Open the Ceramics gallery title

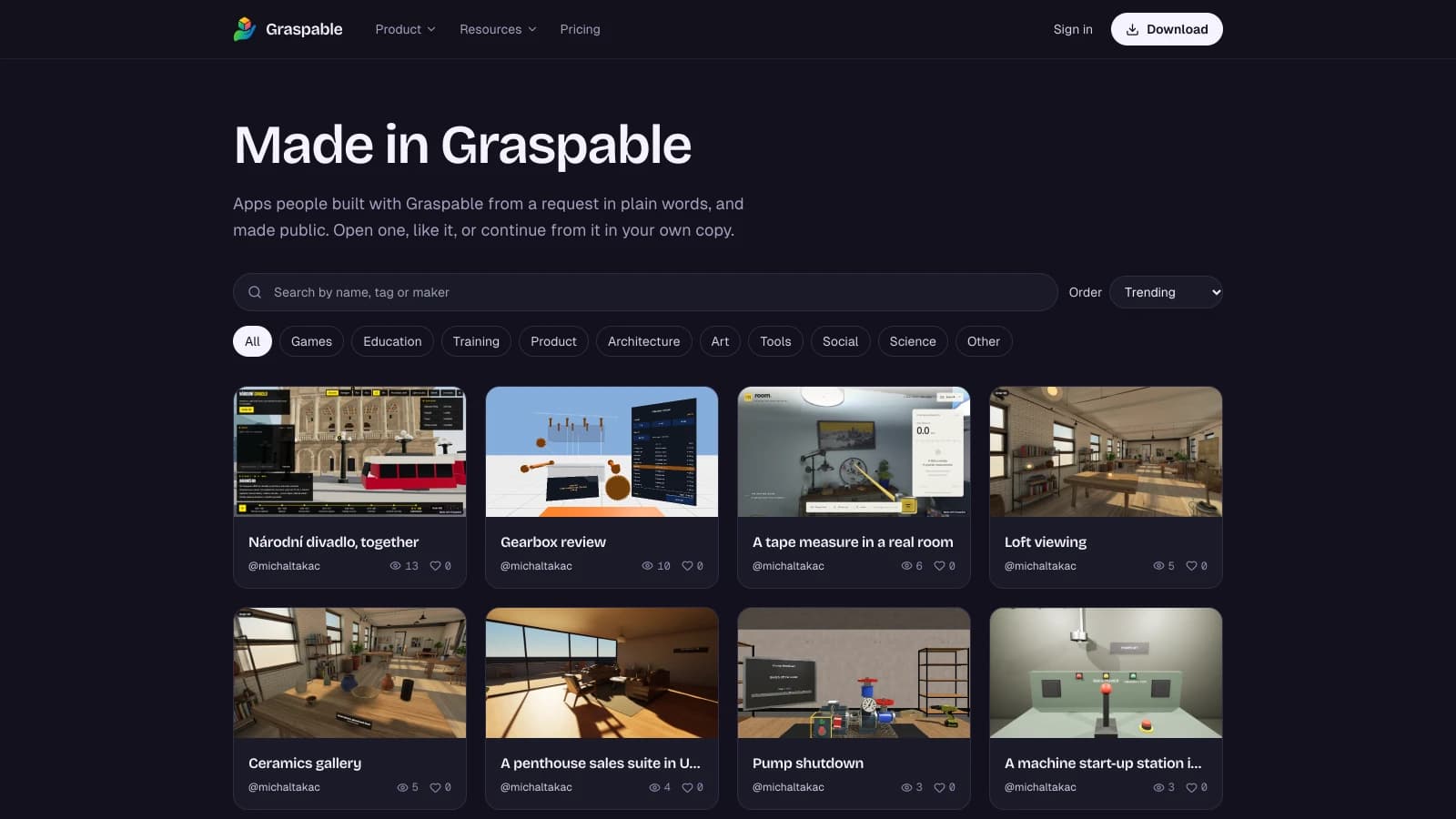[x=305, y=763]
